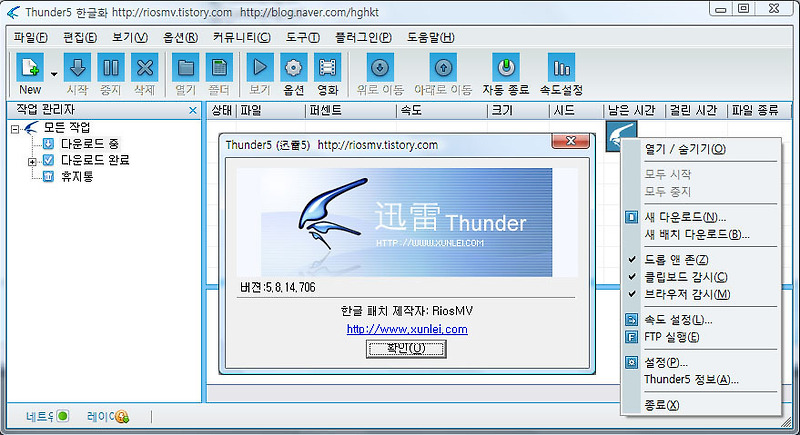Click the 중지 (pause) toolbar icon
800x435 pixels.
(111, 68)
